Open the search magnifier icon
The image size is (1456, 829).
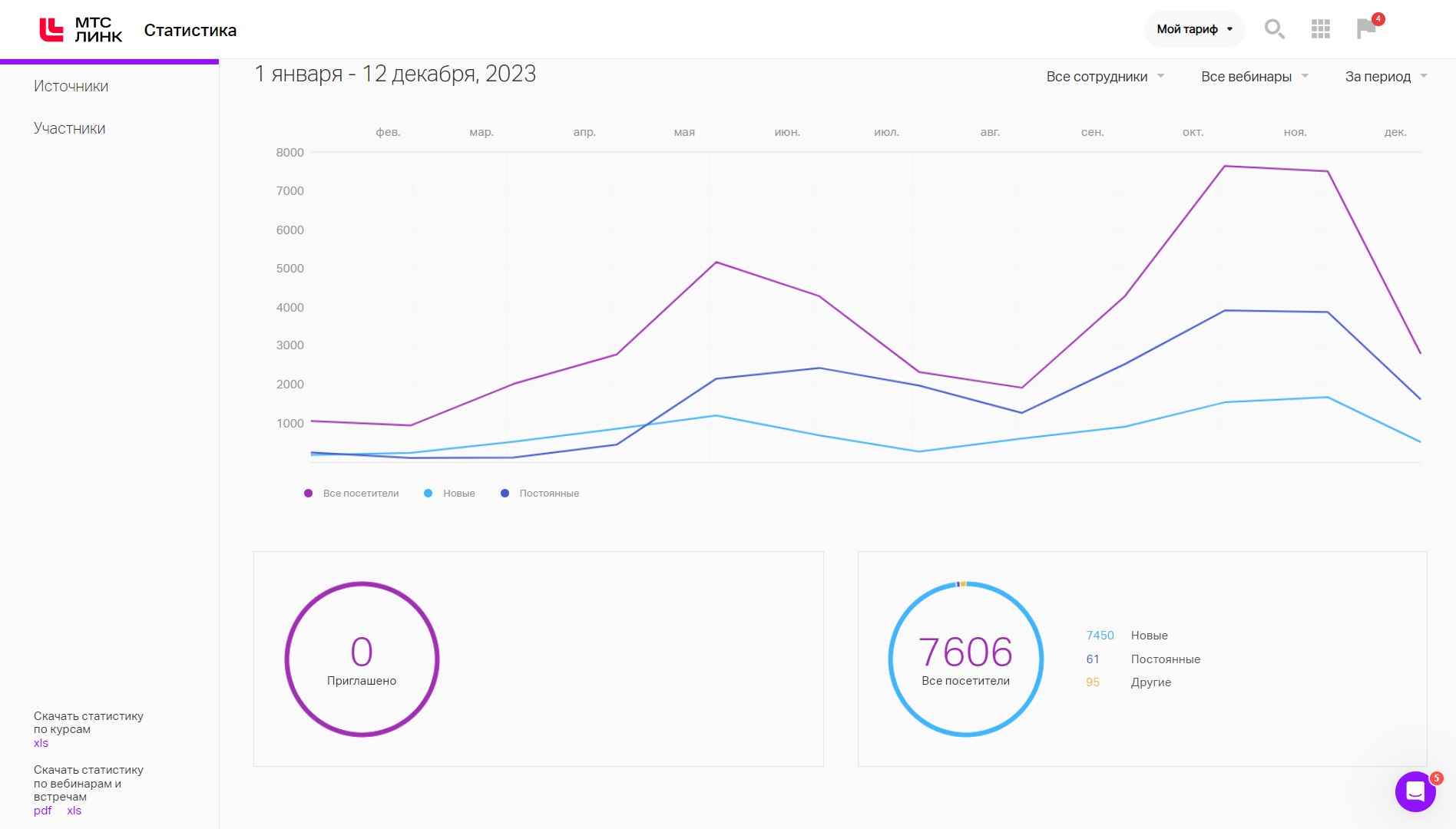point(1275,29)
